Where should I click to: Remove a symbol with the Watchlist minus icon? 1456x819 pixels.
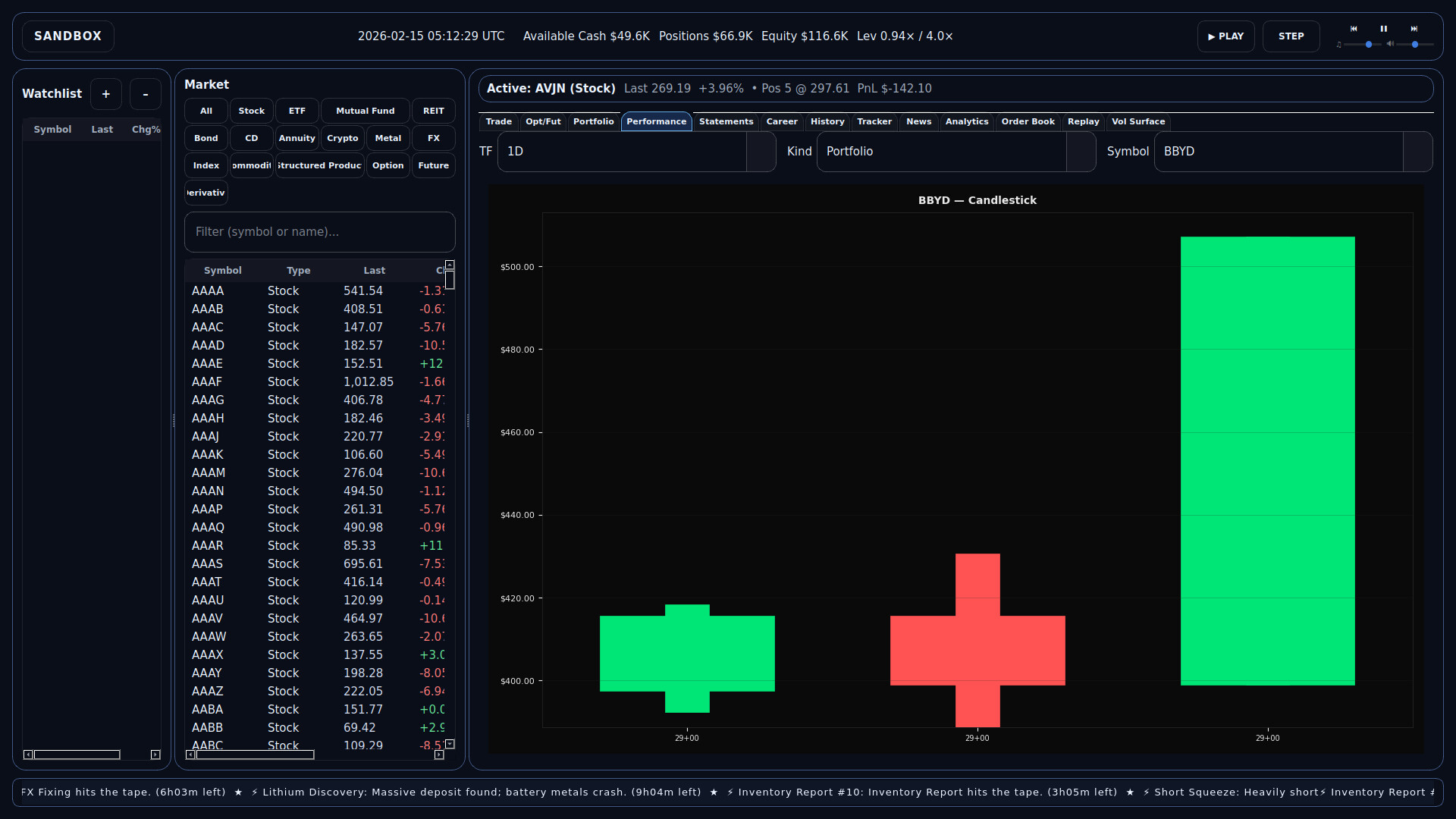(x=145, y=93)
